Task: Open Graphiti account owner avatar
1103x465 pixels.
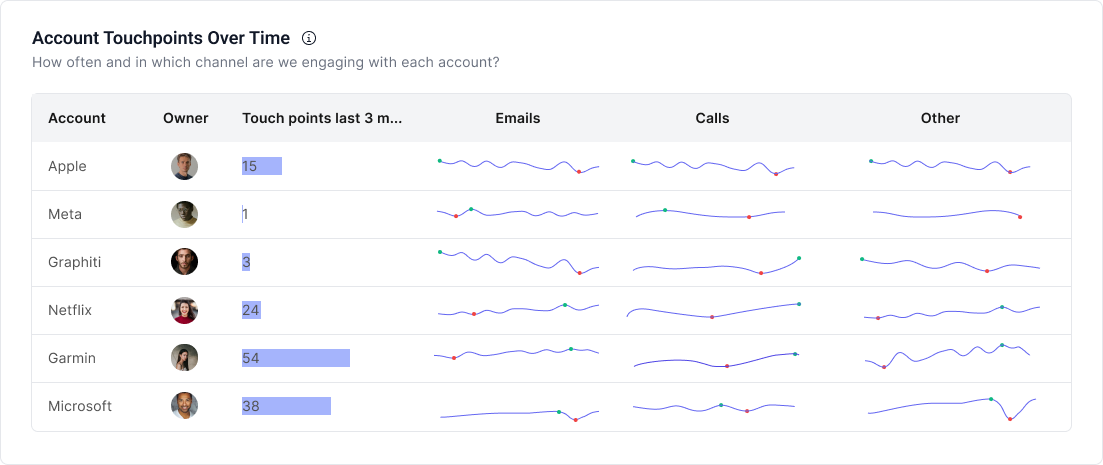Action: pyautogui.click(x=184, y=262)
